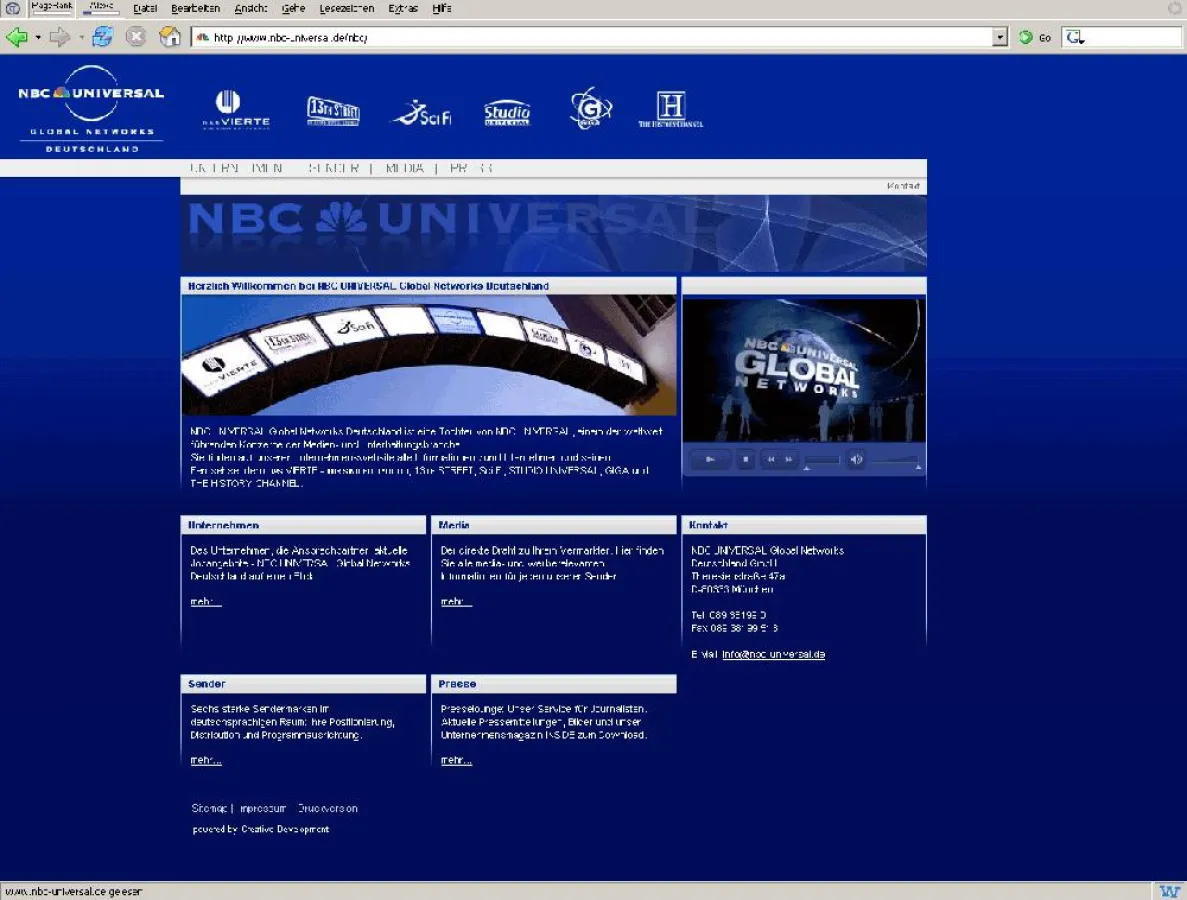Stop the NBC Universal video

click(x=745, y=458)
